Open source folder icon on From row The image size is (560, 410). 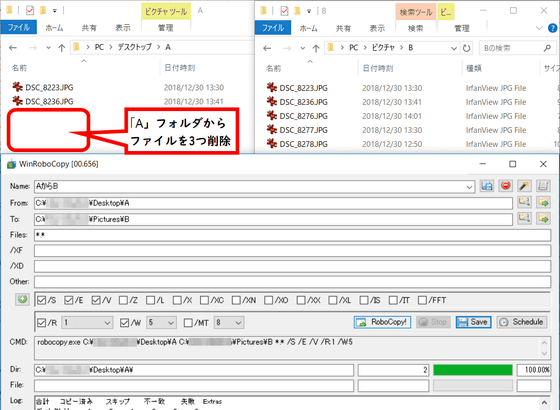pos(543,202)
